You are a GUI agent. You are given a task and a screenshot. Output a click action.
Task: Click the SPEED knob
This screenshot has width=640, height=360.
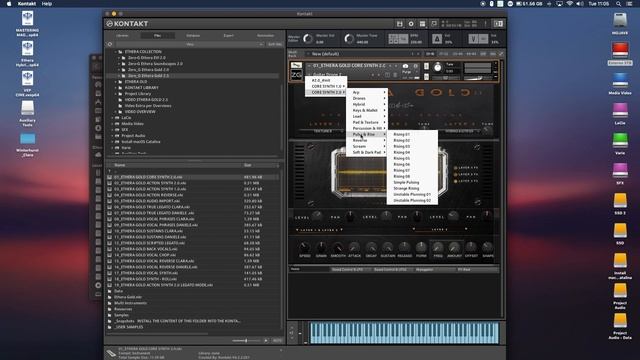[304, 247]
